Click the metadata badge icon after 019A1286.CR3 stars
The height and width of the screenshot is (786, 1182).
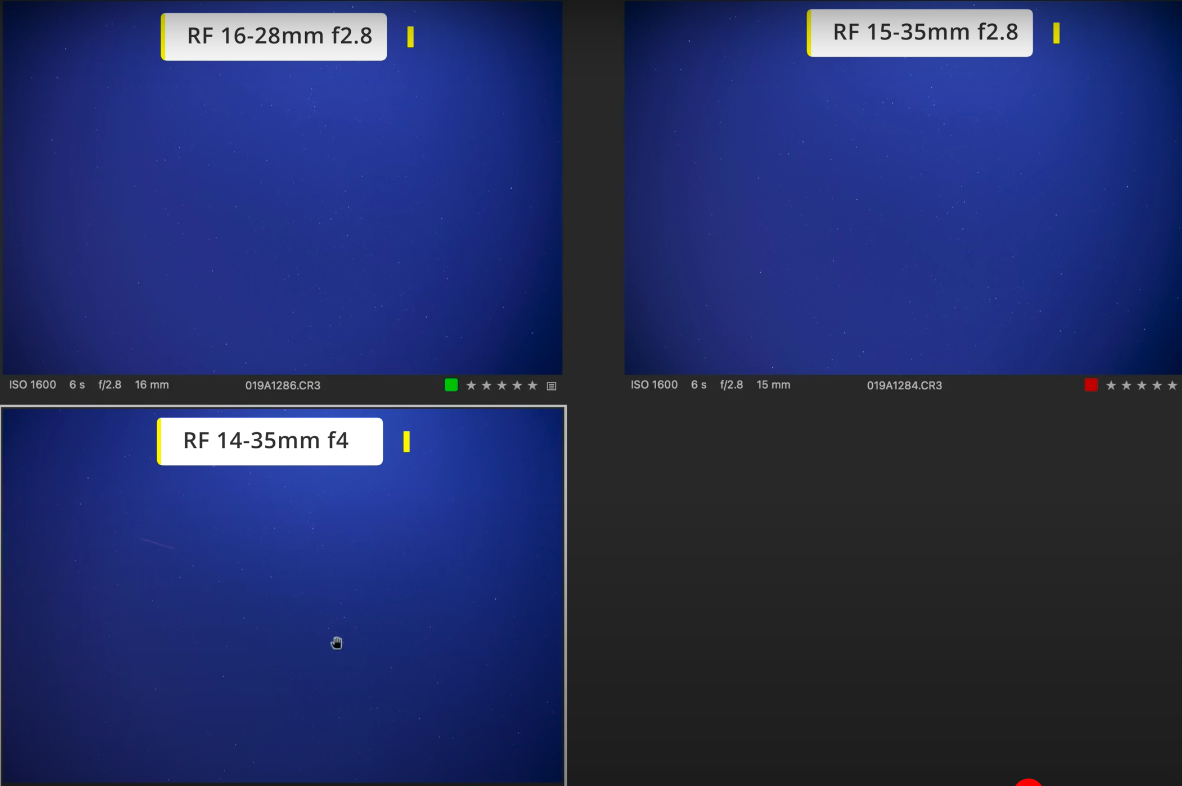(x=552, y=386)
